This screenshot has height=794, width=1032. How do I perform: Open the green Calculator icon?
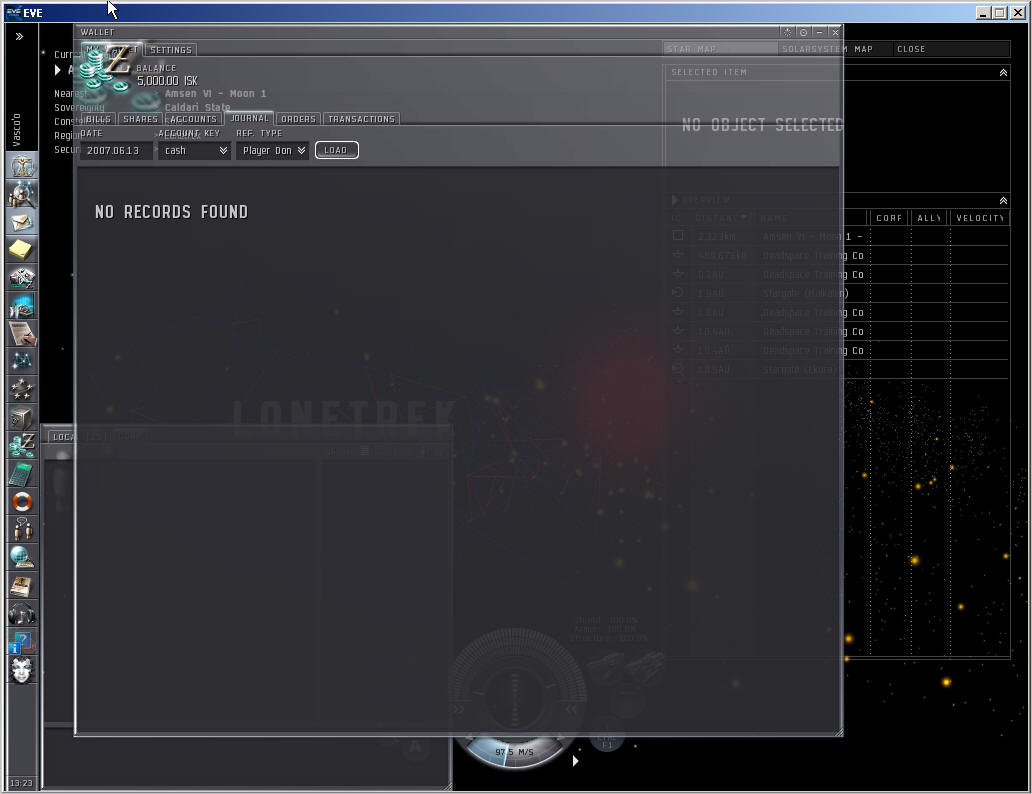tap(22, 474)
